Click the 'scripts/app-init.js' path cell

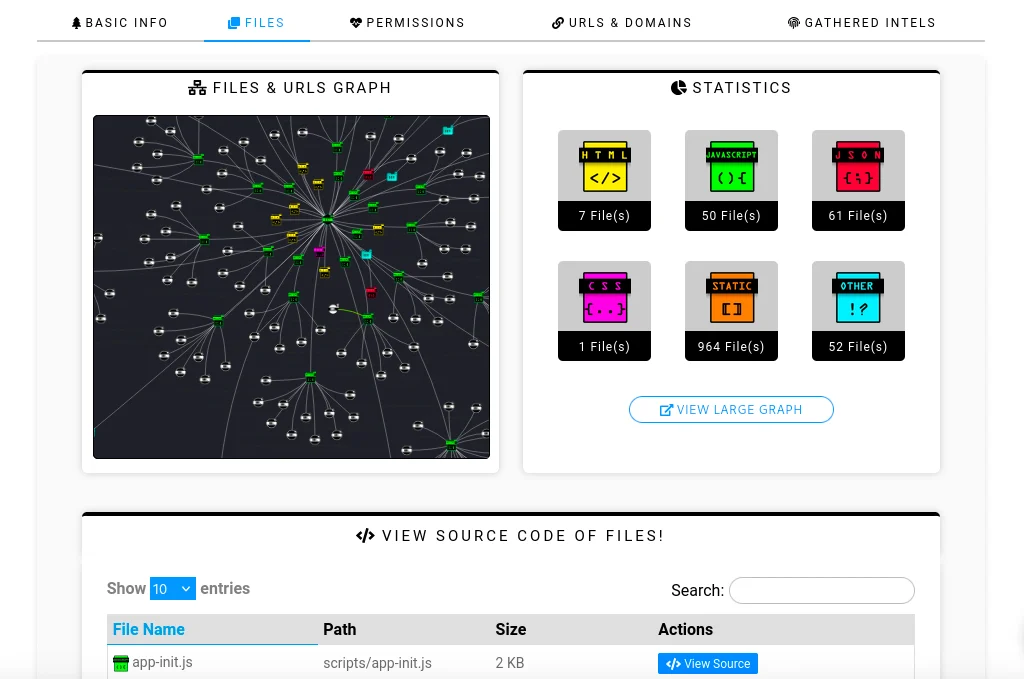pyautogui.click(x=377, y=663)
